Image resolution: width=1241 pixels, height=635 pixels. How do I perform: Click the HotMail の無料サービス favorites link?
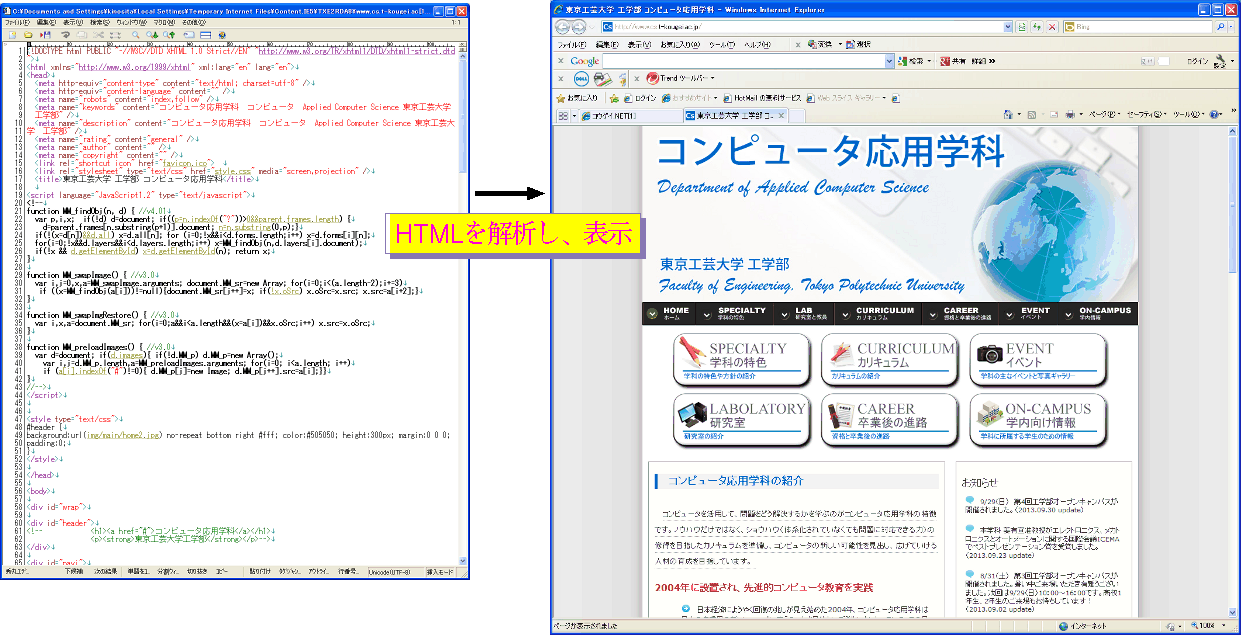click(762, 98)
